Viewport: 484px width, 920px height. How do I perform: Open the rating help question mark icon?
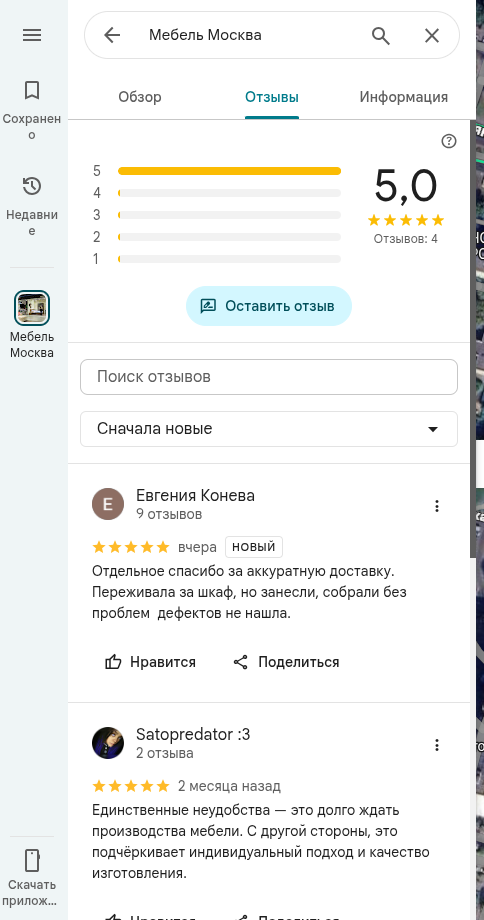tap(449, 141)
